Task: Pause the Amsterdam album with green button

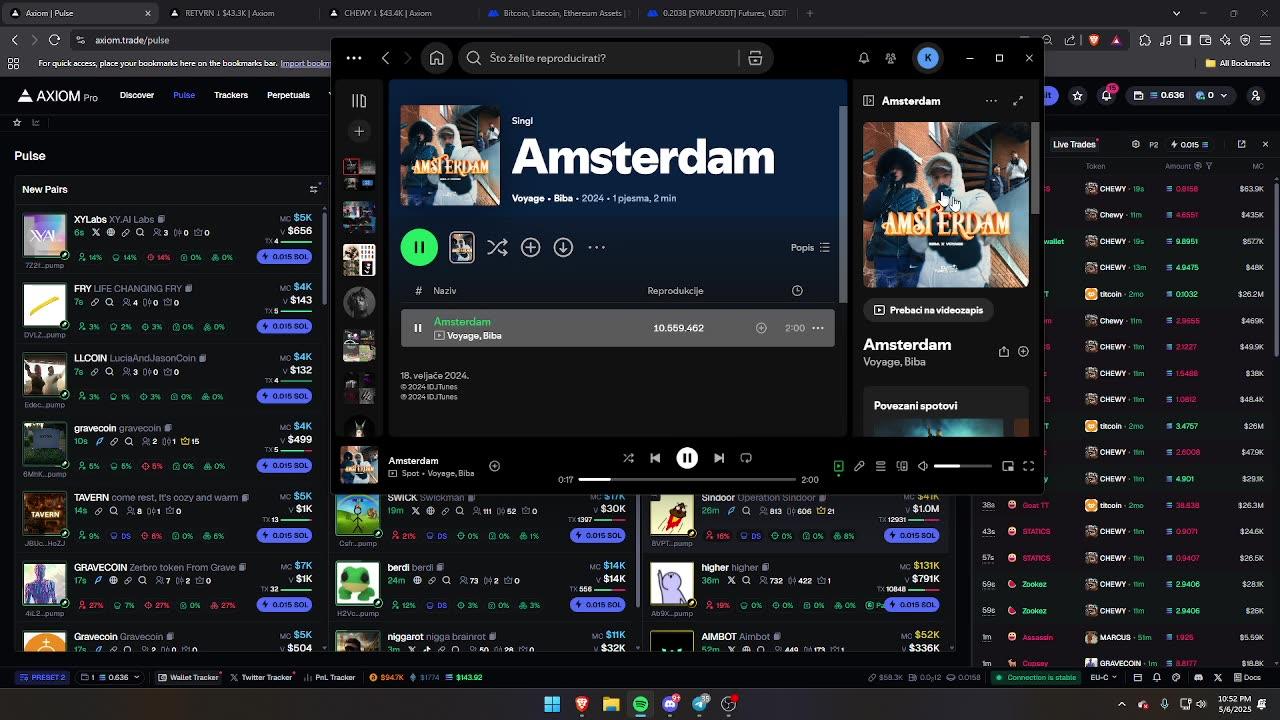Action: point(419,247)
